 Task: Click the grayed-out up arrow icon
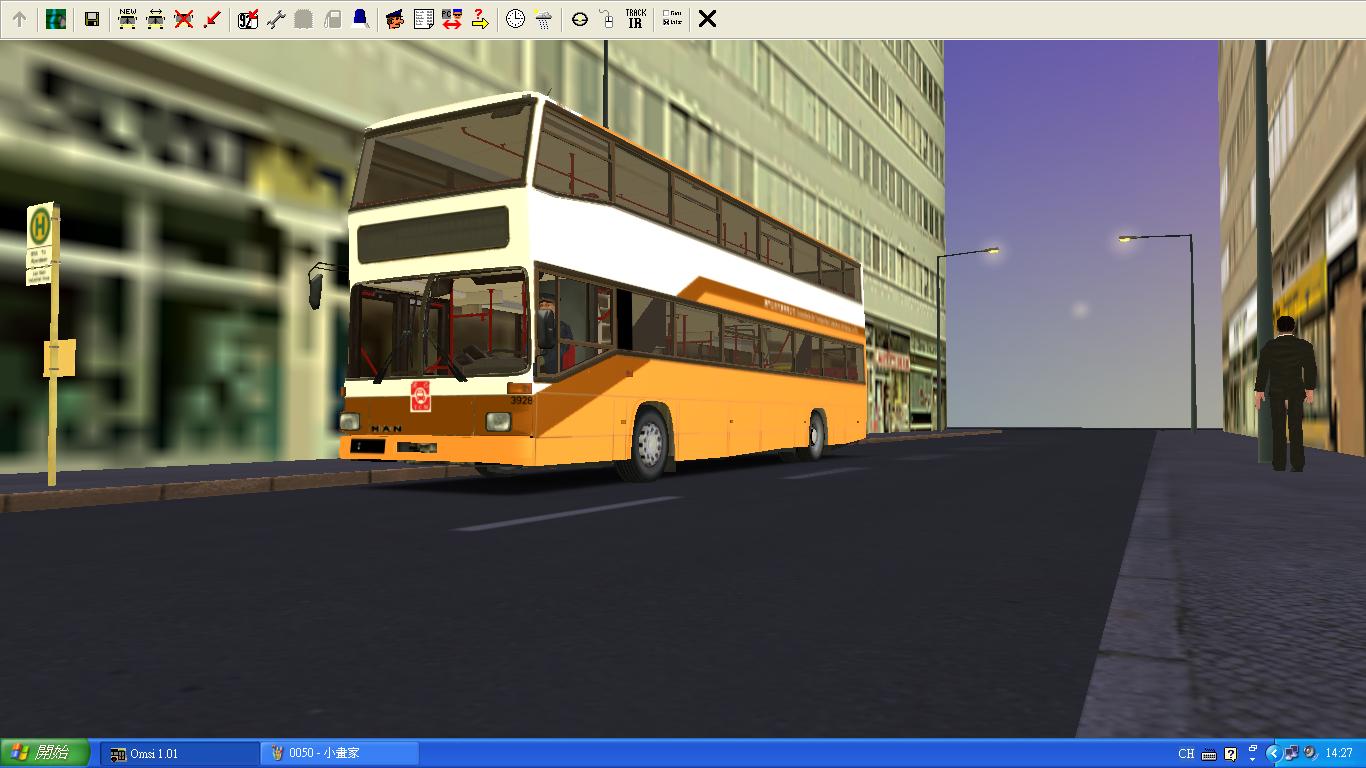click(x=19, y=19)
